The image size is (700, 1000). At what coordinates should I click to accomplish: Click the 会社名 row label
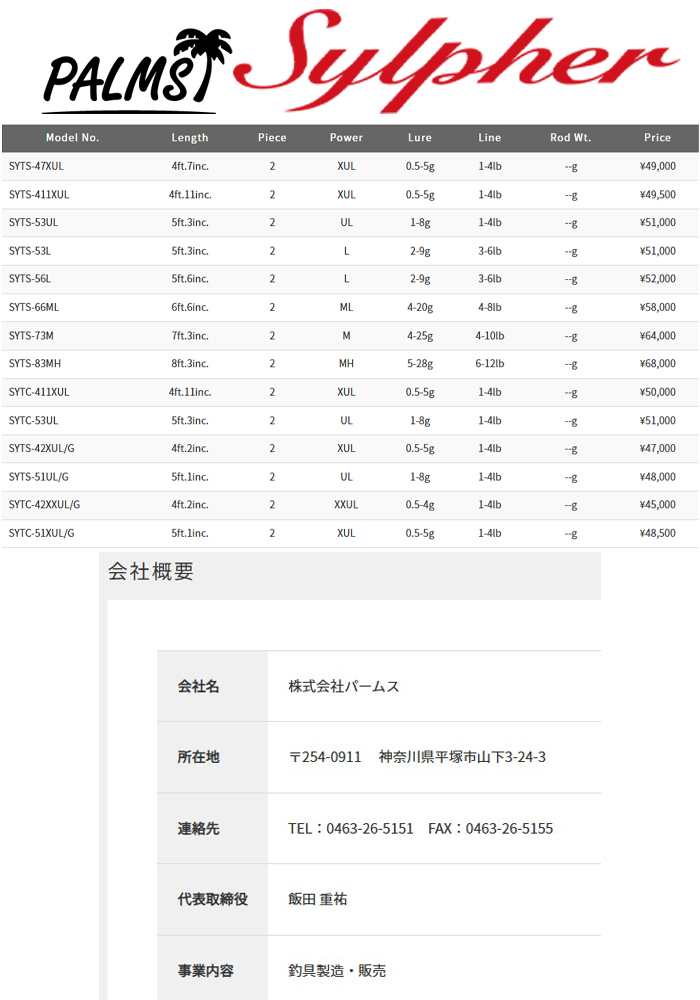198,687
